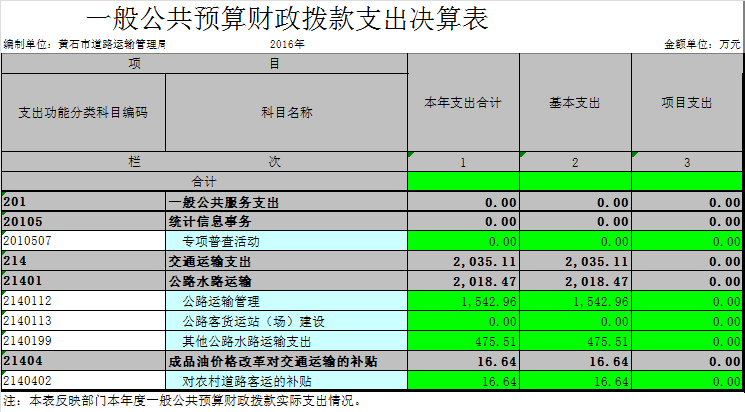This screenshot has height=412, width=745.
Task: Click the 成品油价格改革对交通运输的补贴 cell
Action: 286,360
